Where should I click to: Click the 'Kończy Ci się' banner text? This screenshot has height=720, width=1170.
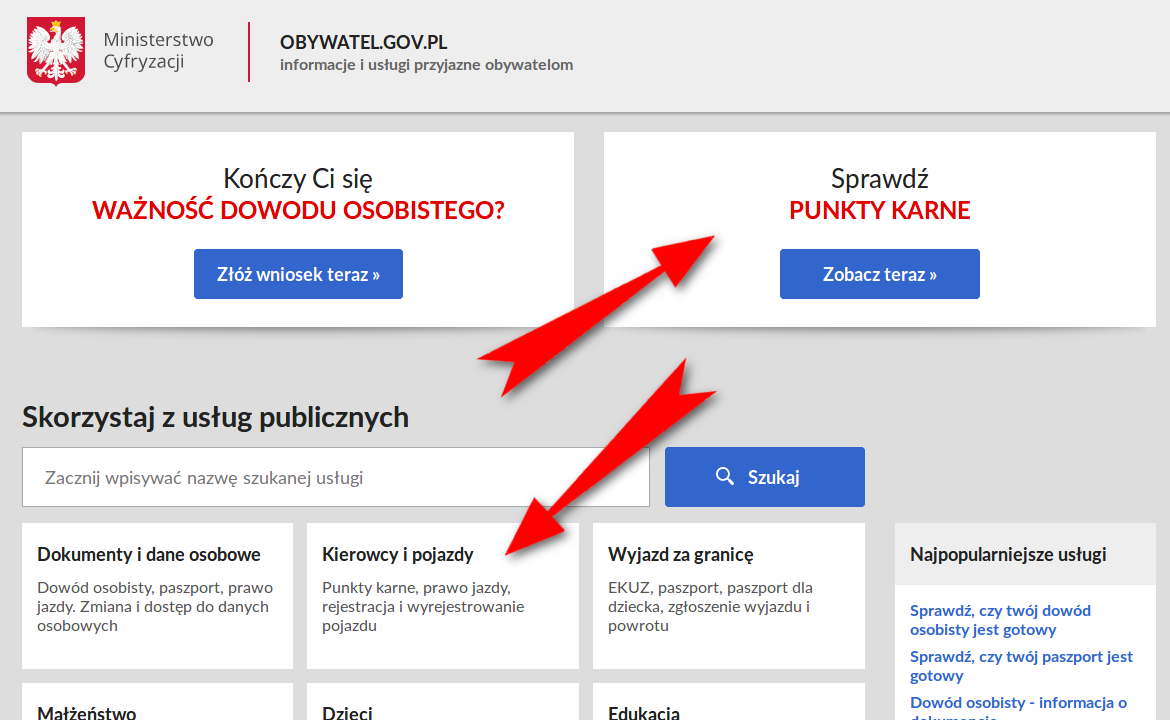(x=298, y=178)
